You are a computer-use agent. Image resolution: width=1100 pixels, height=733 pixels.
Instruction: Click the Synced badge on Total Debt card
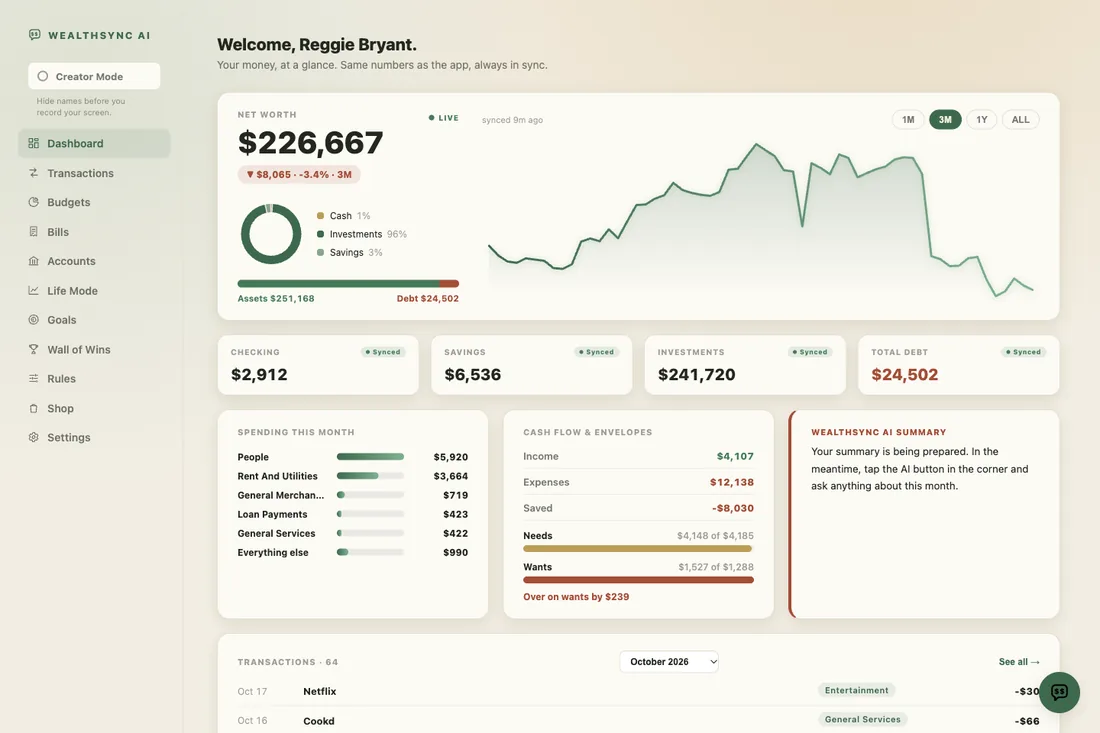[x=1023, y=352]
